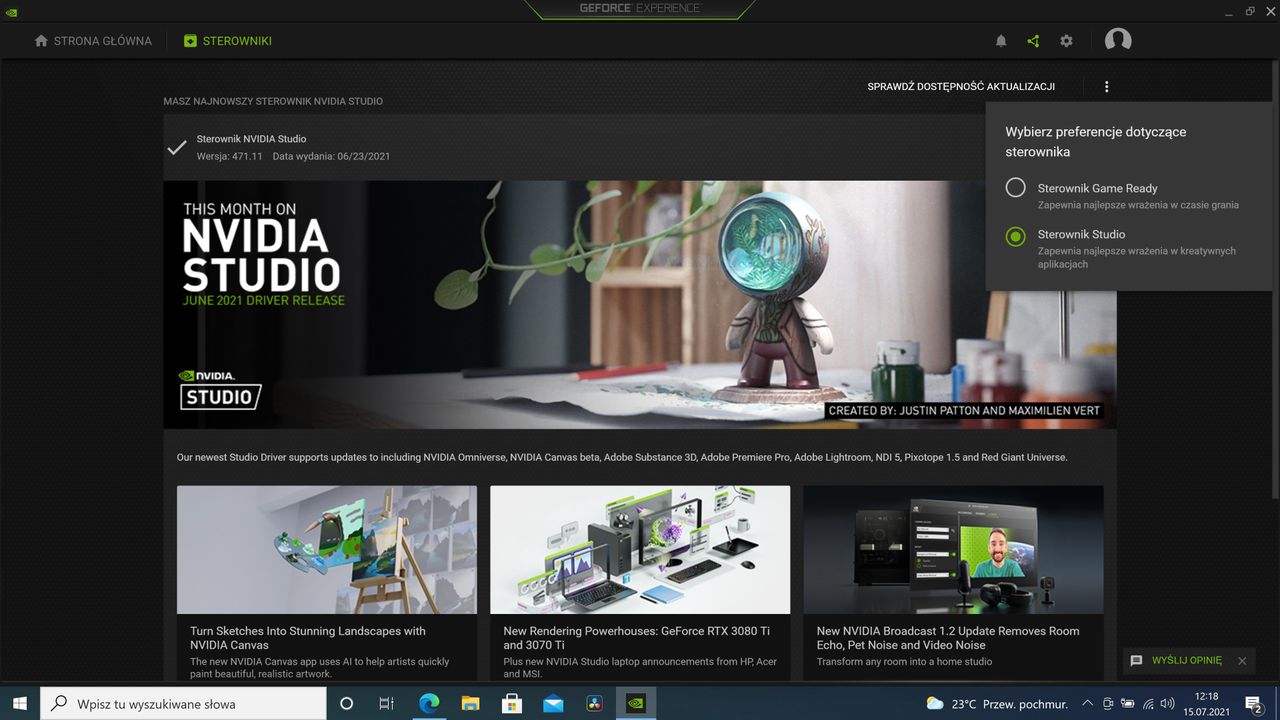This screenshot has width=1280, height=720.
Task: Open Cortana circle icon in taskbar
Action: point(346,703)
